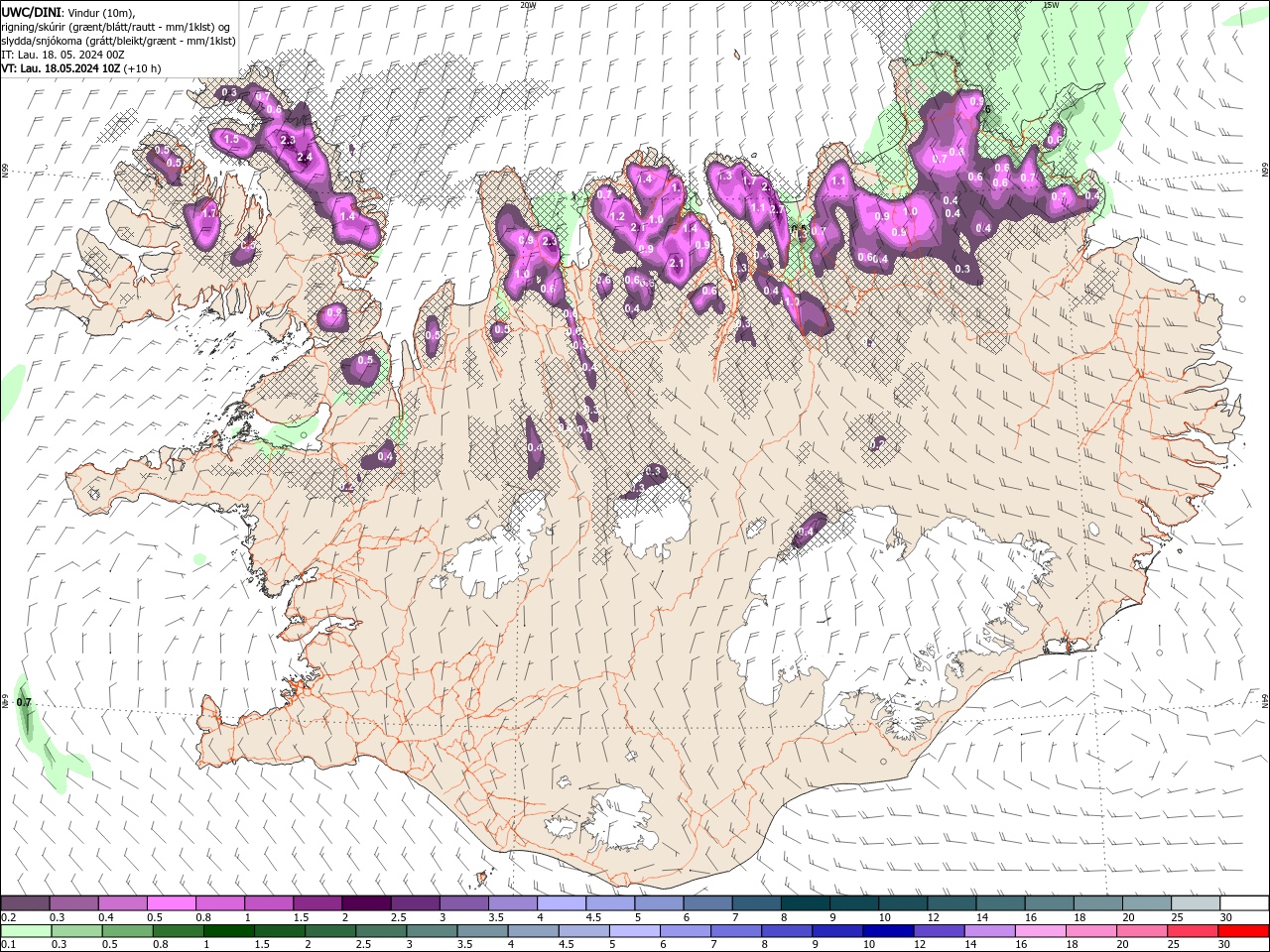Click the bright red lower swatch after 30
Image resolution: width=1270 pixels, height=952 pixels.
(x=1242, y=931)
